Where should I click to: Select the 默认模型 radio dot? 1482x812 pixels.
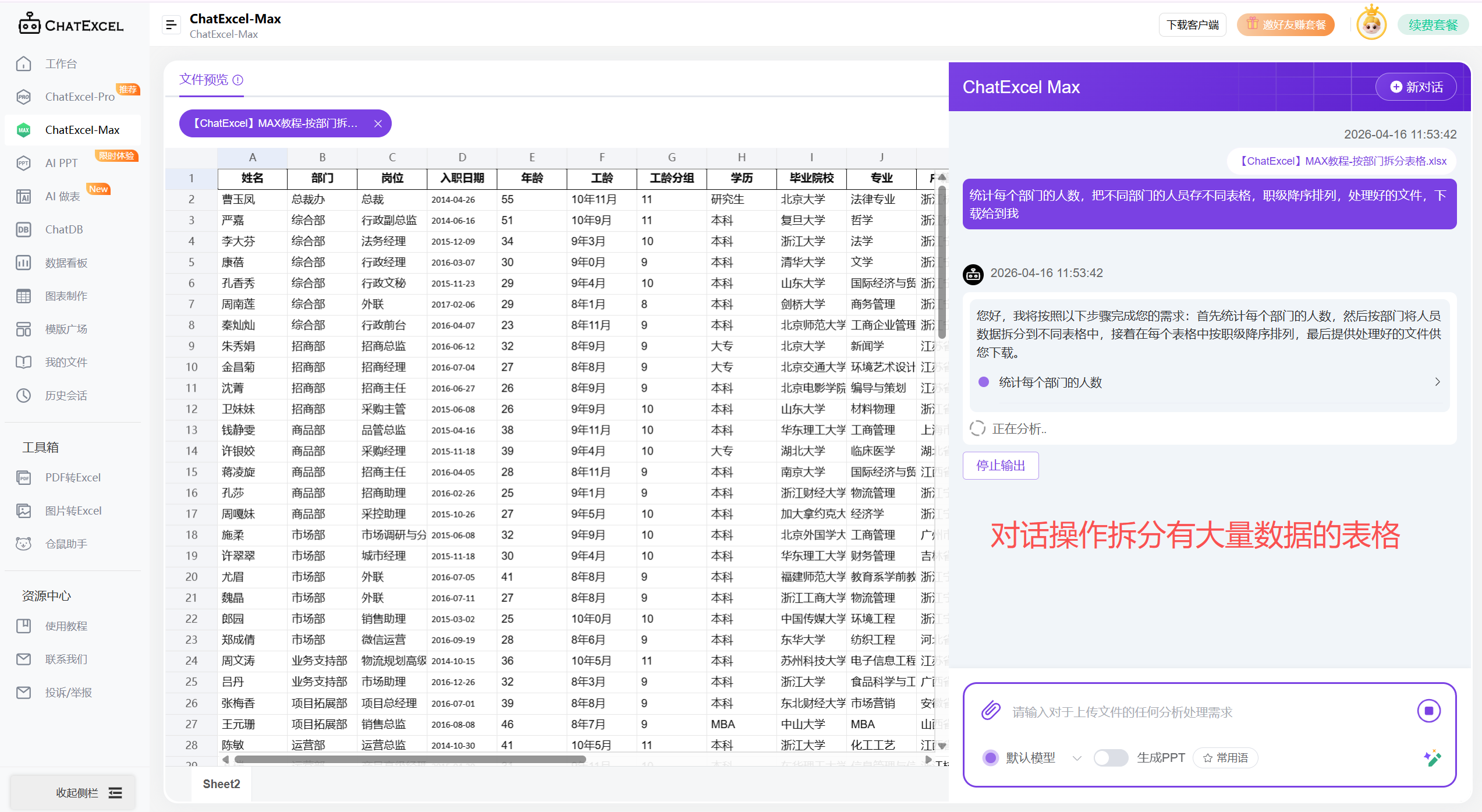pyautogui.click(x=991, y=757)
